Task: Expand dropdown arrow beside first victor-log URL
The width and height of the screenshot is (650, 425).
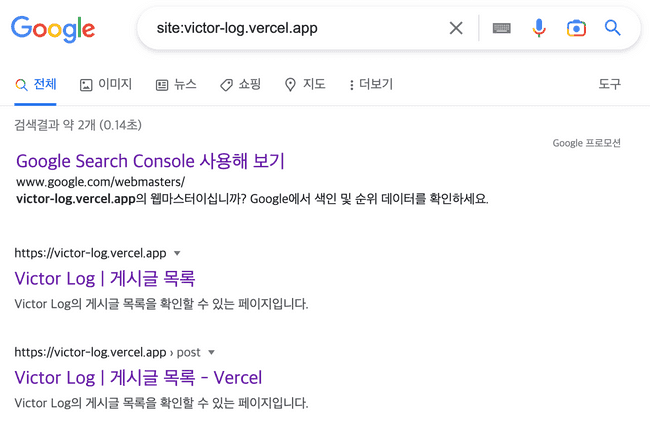Action: point(178,254)
